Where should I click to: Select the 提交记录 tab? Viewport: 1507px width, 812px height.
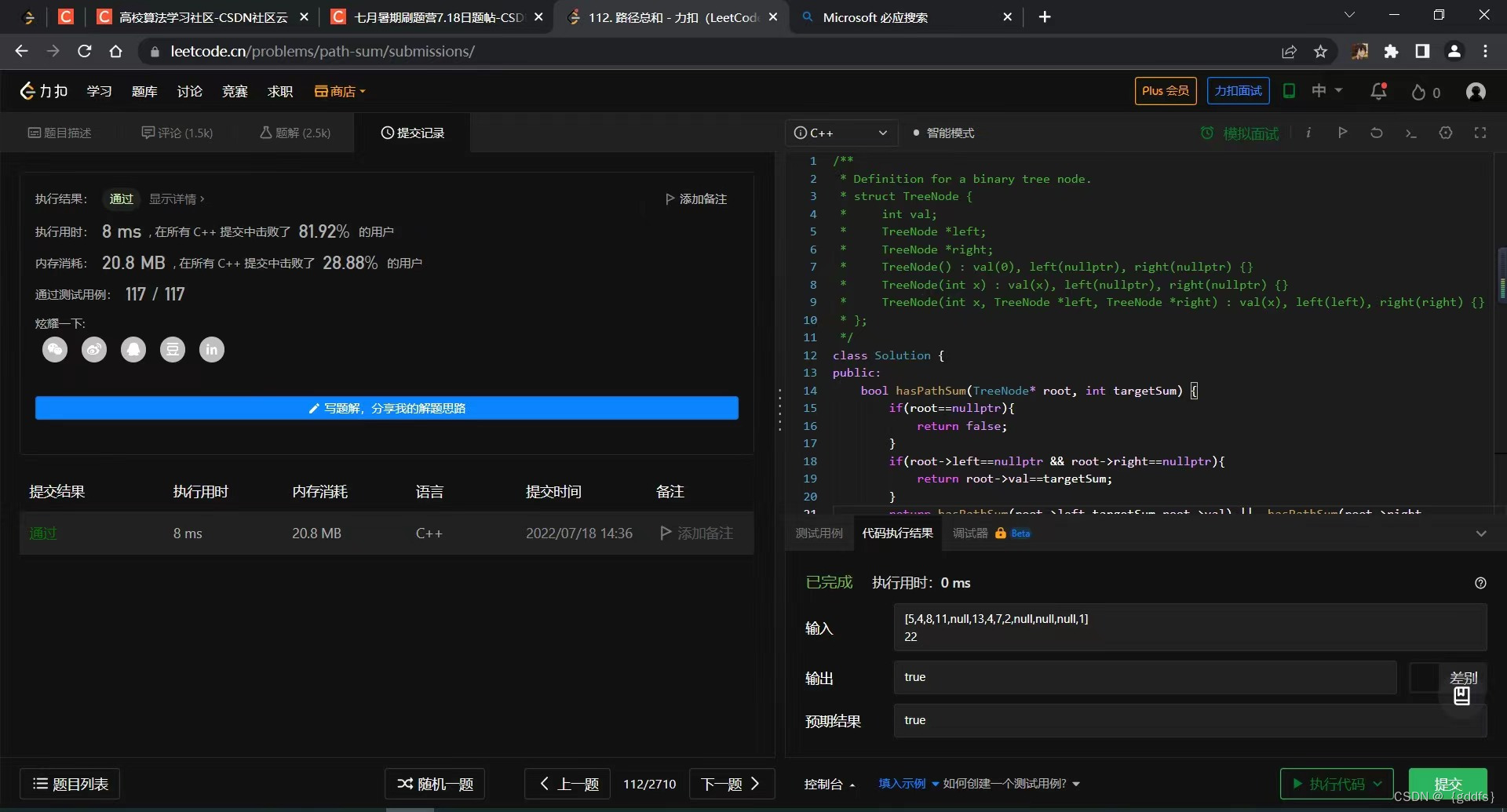pyautogui.click(x=413, y=133)
